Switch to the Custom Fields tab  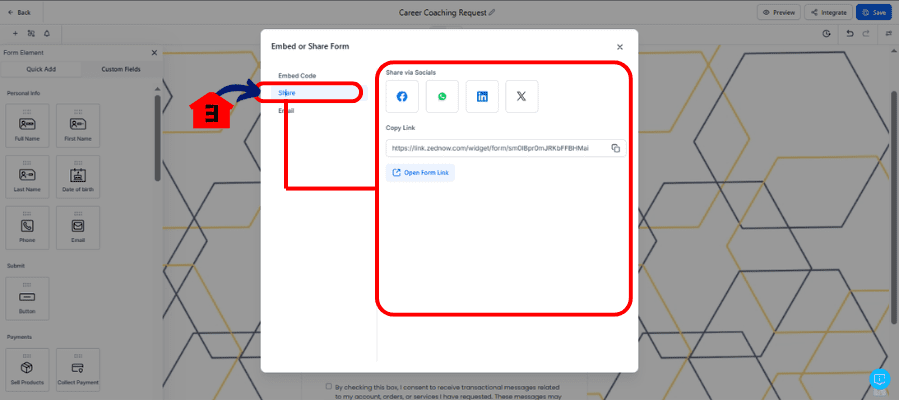tap(121, 69)
